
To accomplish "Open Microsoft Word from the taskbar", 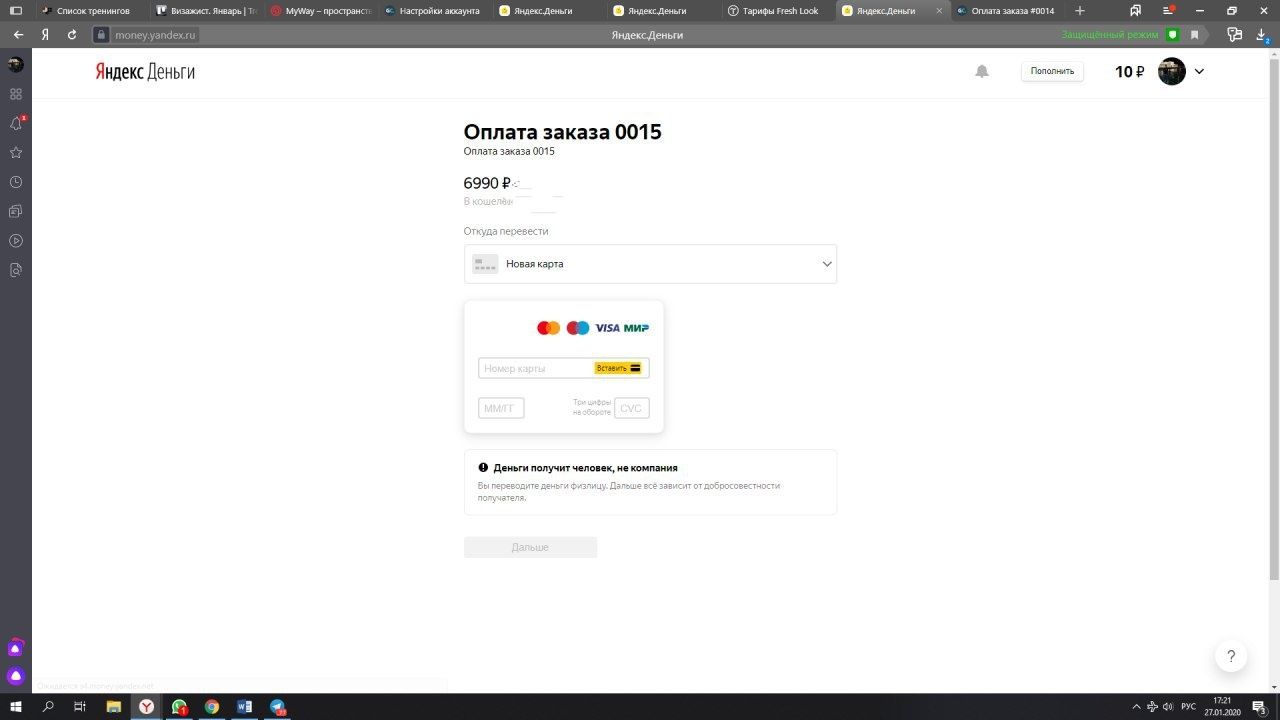I will [x=245, y=706].
